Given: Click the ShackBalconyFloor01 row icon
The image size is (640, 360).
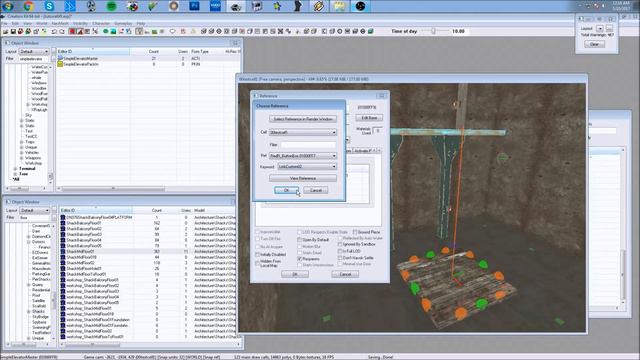Looking at the screenshot, I should (63, 223).
